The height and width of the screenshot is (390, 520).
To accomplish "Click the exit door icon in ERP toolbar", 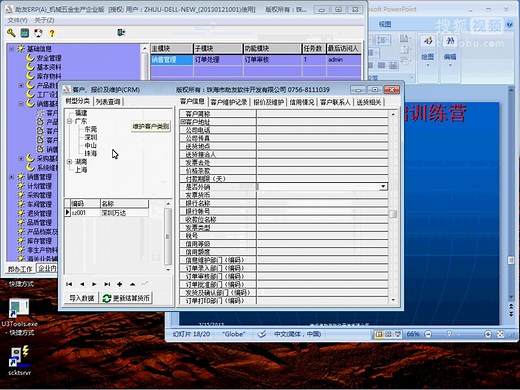I will [x=121, y=32].
